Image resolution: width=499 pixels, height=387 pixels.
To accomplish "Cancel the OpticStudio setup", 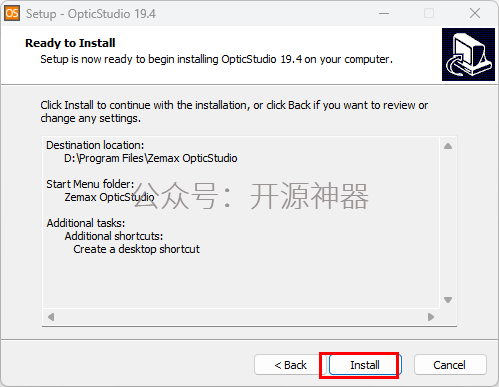I will click(450, 365).
